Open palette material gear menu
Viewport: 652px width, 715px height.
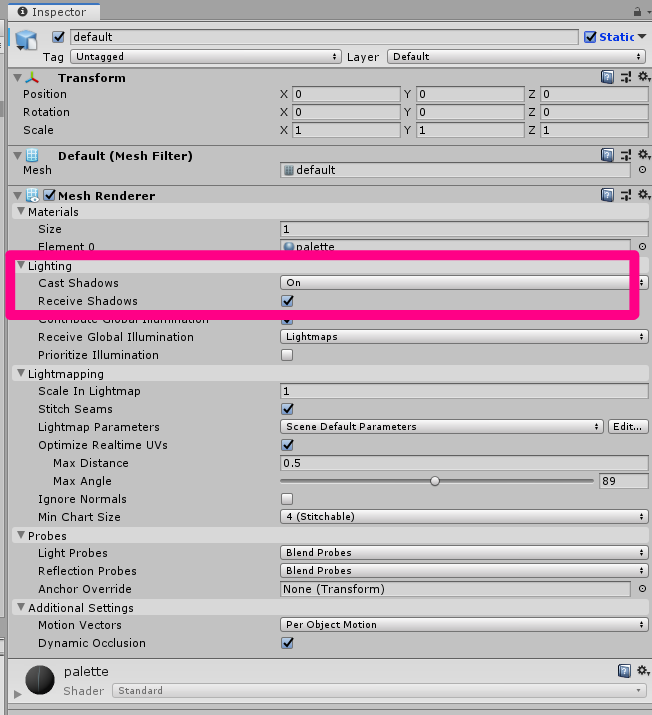point(643,670)
